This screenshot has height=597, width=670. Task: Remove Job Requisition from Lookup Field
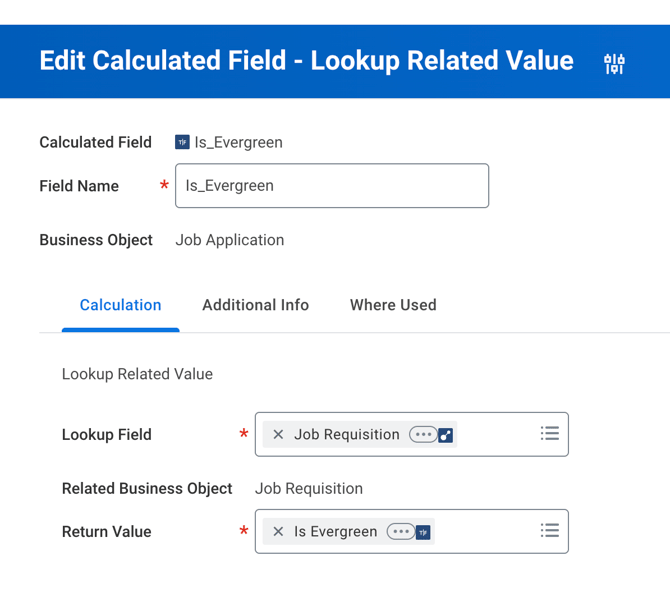[278, 435]
